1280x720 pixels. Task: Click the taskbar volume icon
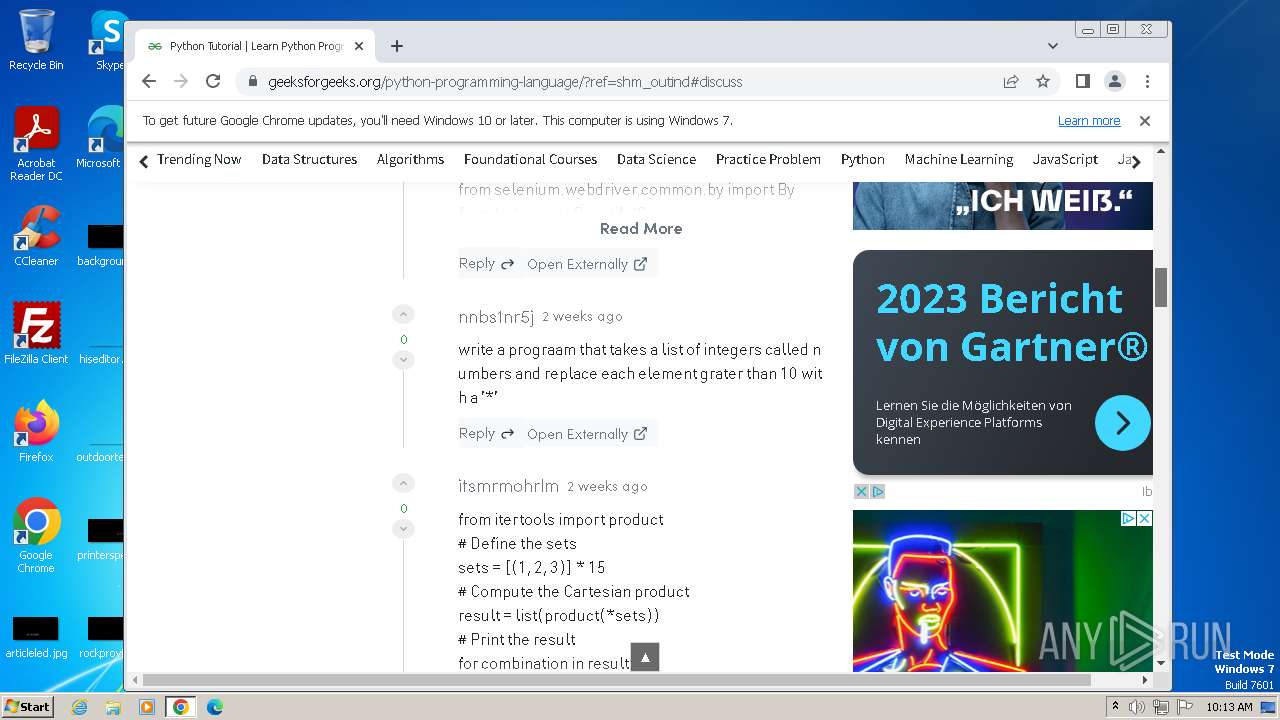1137,707
